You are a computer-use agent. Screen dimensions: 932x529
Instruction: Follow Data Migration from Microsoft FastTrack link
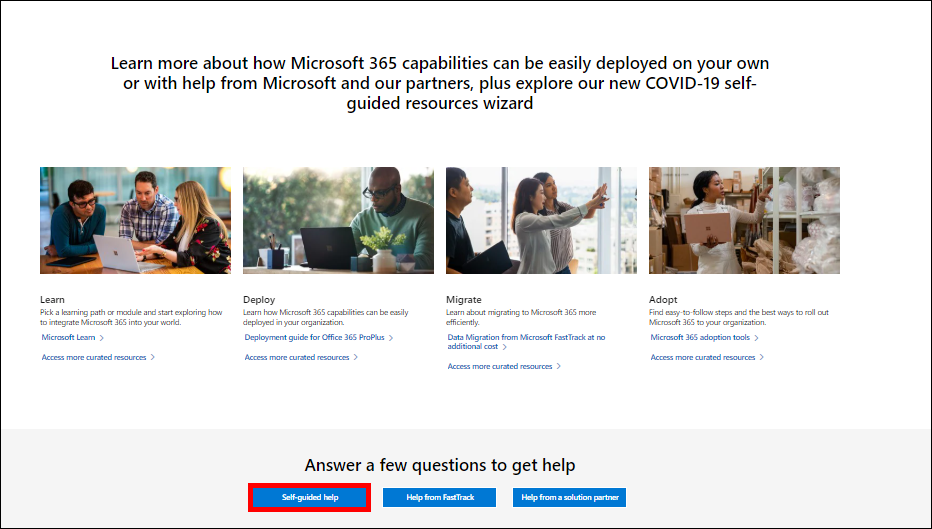click(526, 342)
